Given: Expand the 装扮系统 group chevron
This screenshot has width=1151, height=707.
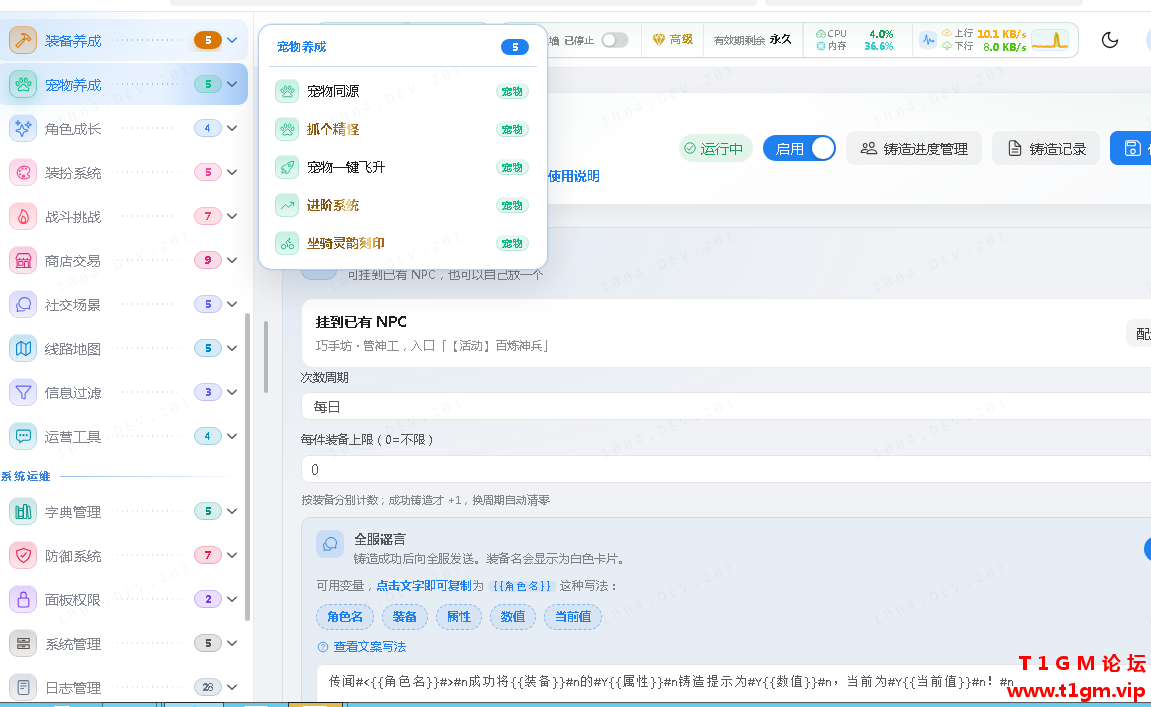Looking at the screenshot, I should click(232, 173).
